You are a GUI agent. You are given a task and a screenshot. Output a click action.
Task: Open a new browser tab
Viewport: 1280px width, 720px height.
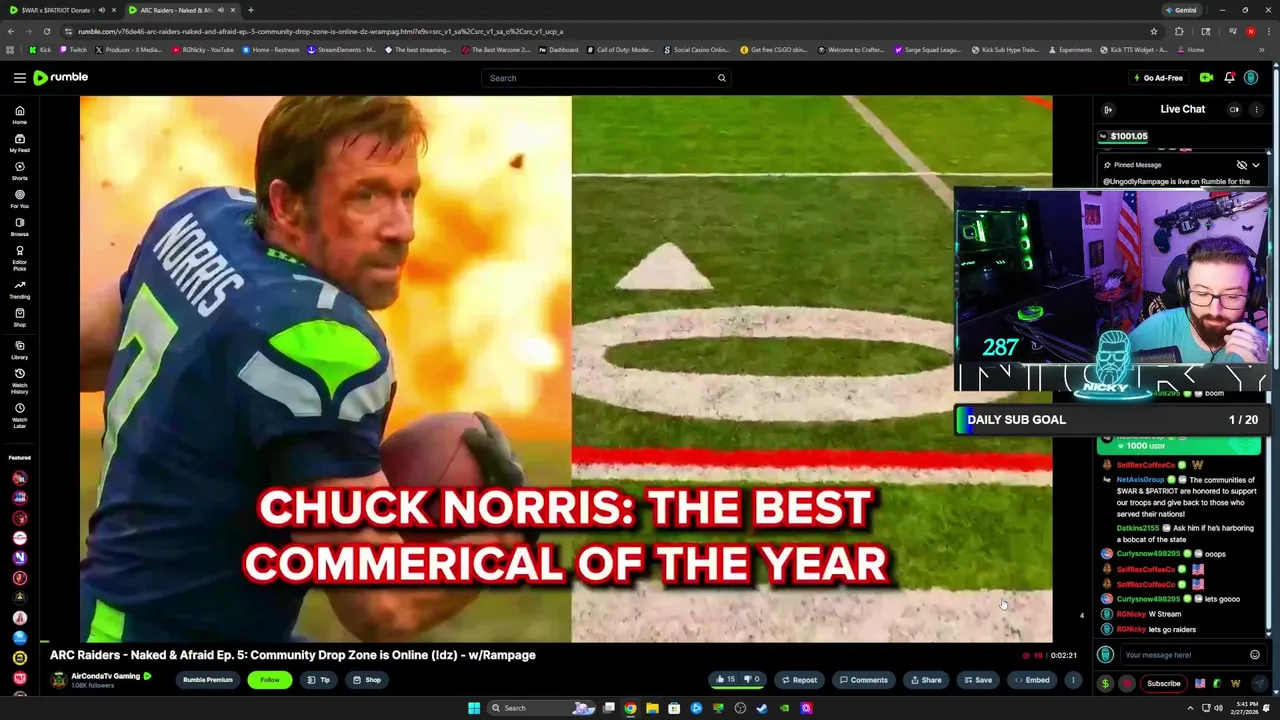250,10
